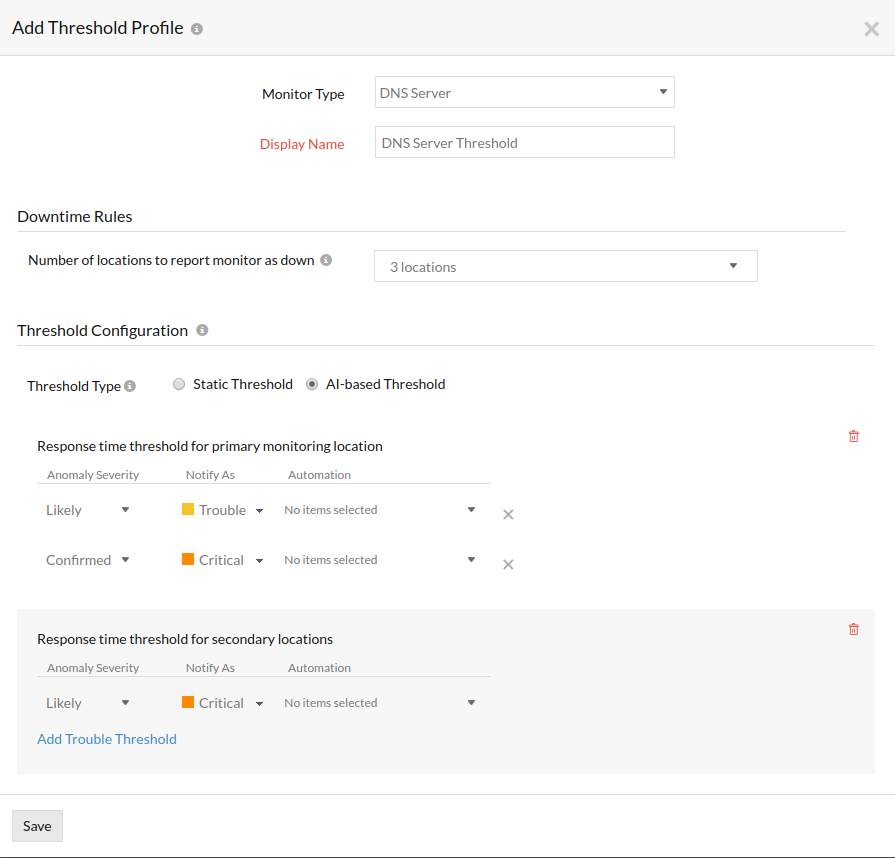Click the Save button
895x858 pixels.
[37, 826]
